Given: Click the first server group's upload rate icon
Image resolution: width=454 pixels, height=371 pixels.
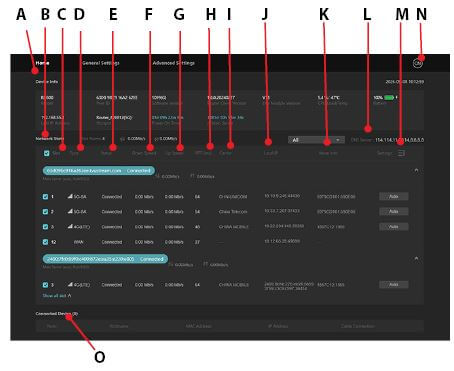Looking at the screenshot, I should coord(192,176).
